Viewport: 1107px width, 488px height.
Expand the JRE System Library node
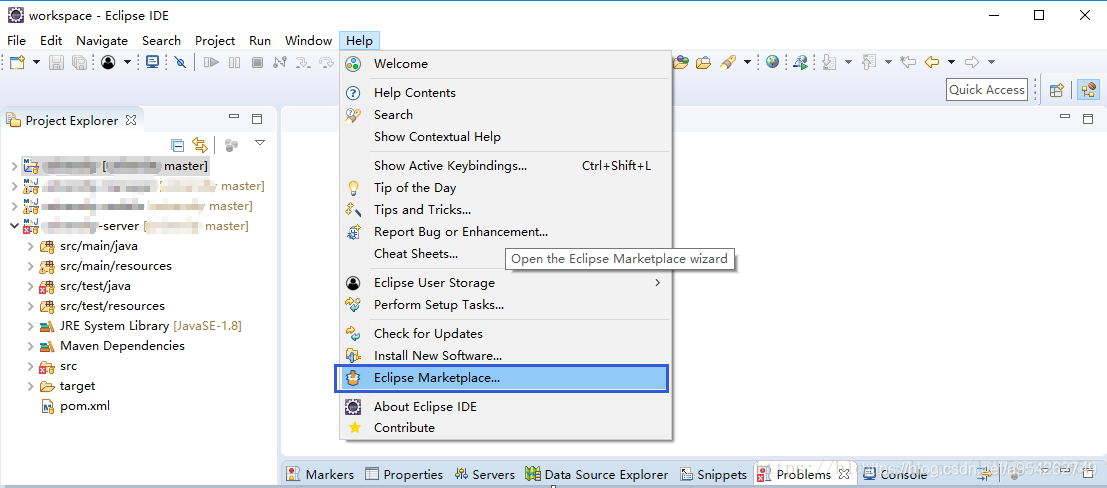pyautogui.click(x=30, y=326)
